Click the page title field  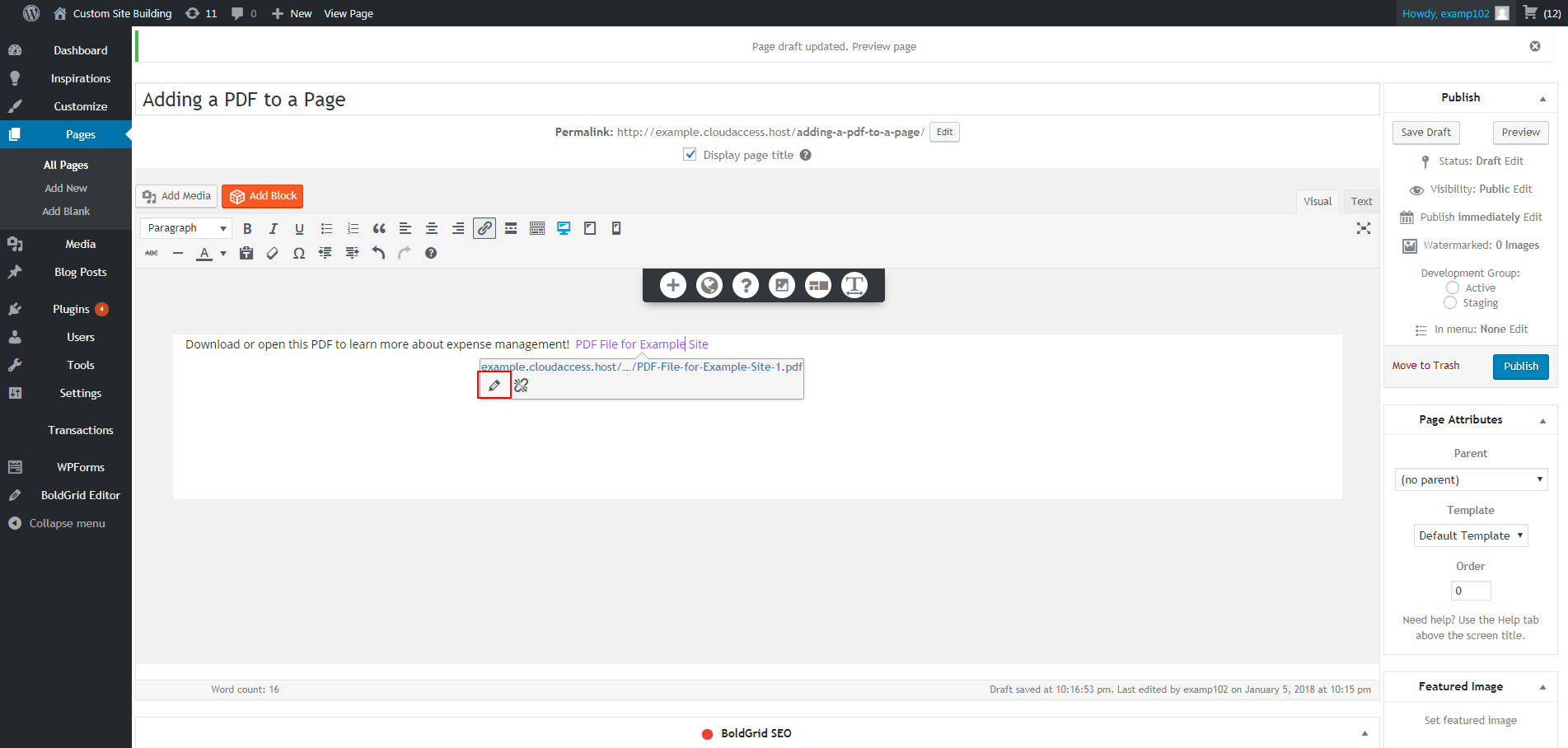tap(757, 99)
